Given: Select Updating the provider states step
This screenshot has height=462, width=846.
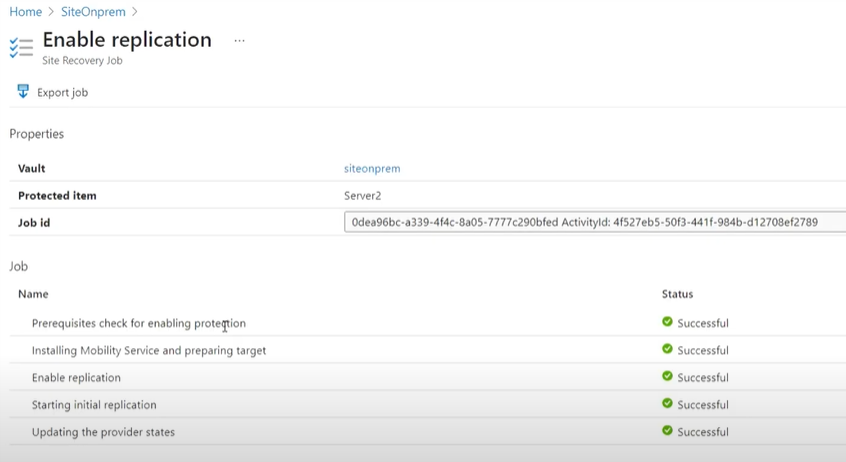Looking at the screenshot, I should pyautogui.click(x=103, y=432).
